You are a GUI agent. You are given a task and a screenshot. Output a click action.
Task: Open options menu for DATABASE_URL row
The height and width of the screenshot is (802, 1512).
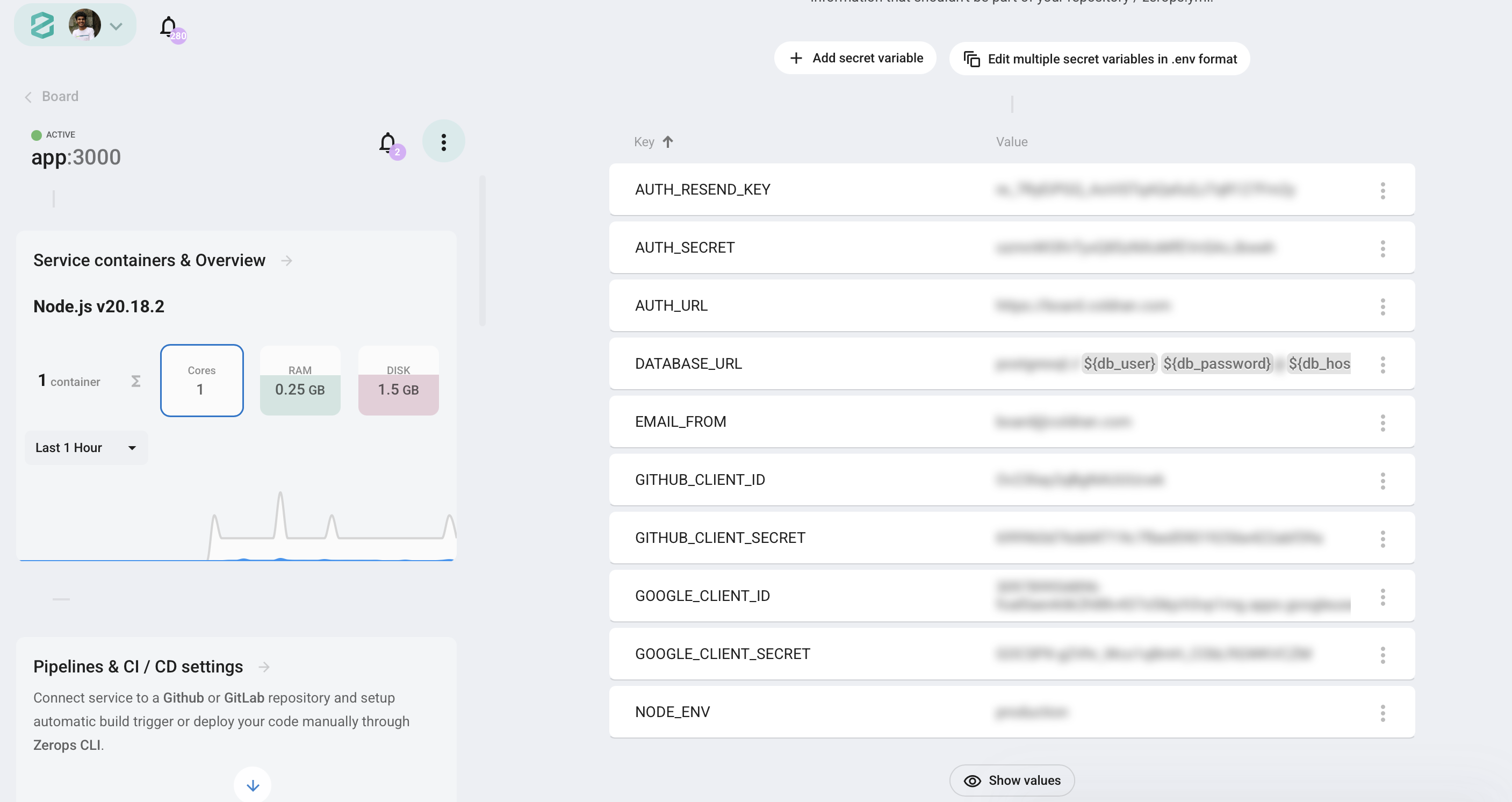tap(1383, 364)
